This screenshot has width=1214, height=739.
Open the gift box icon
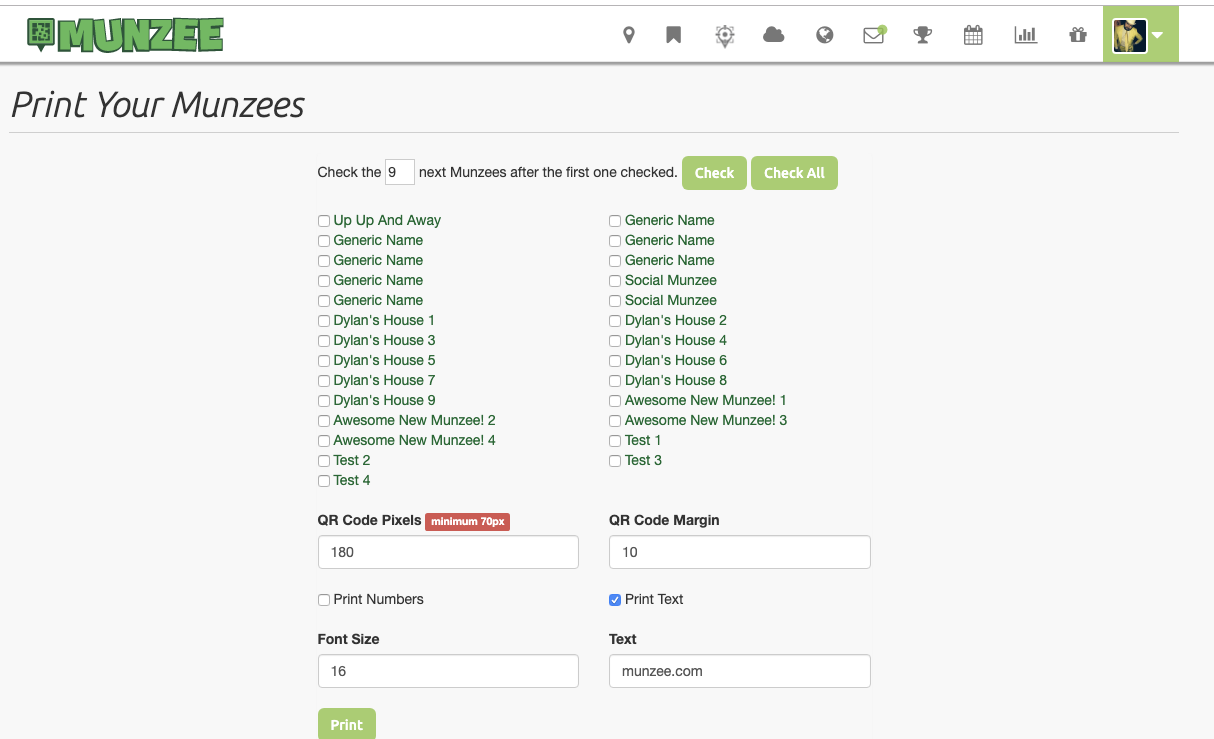coord(1077,36)
